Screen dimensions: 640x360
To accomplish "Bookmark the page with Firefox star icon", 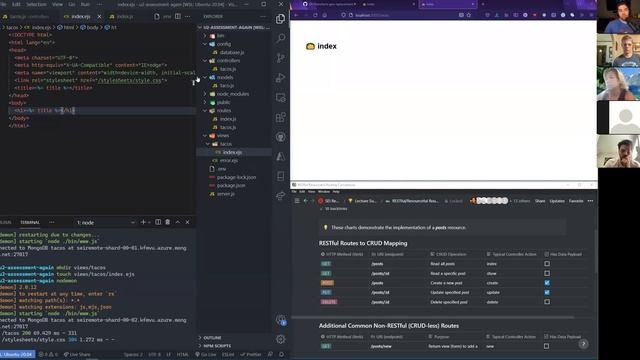I will (469, 15).
